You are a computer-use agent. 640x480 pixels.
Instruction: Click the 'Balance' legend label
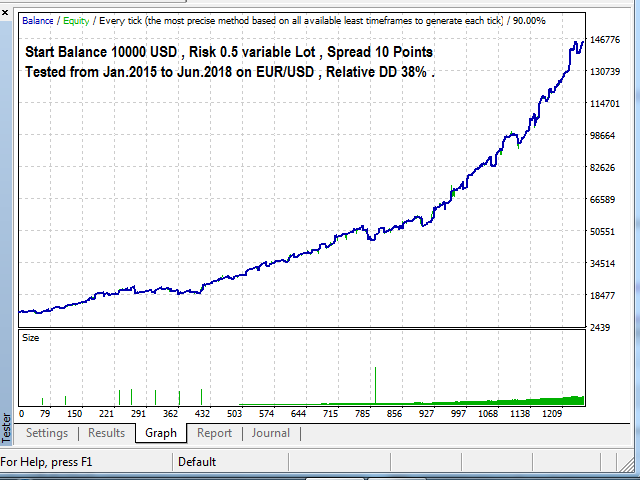point(38,21)
